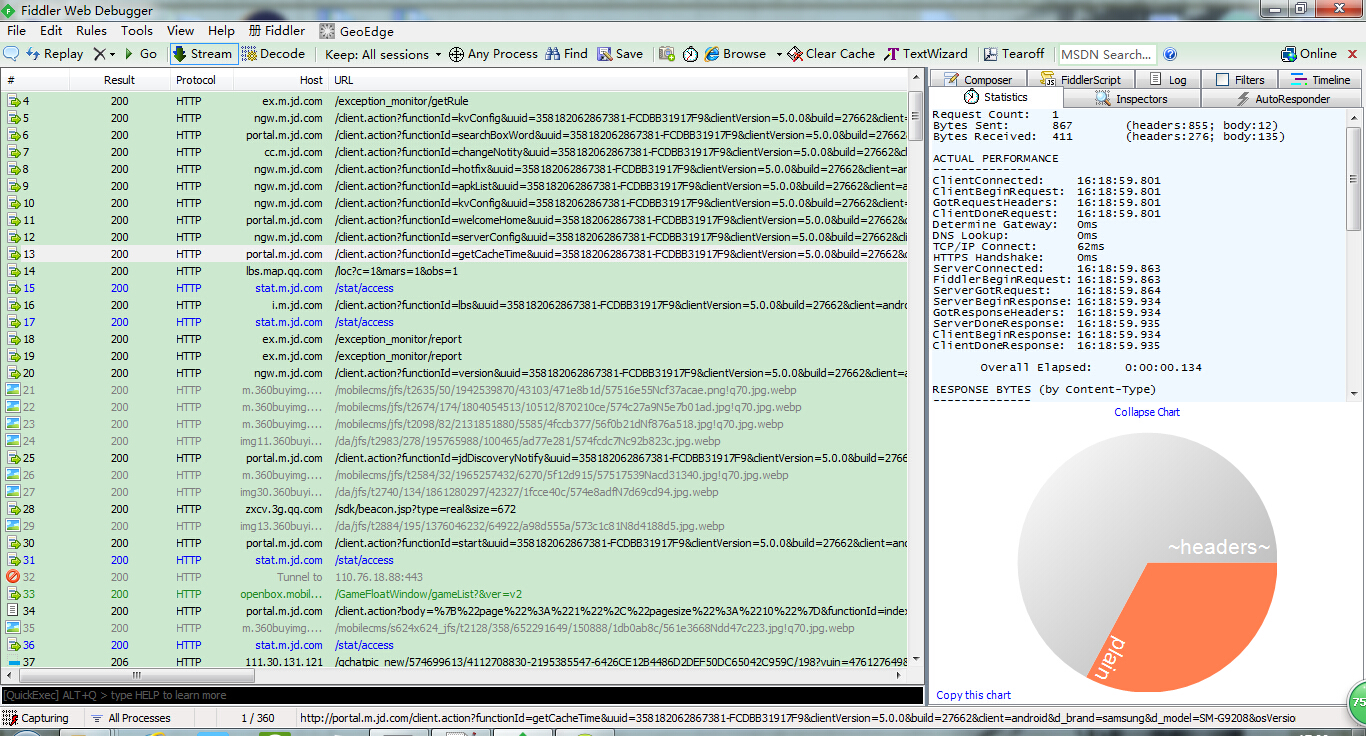The width and height of the screenshot is (1366, 736).
Task: Resume sessions with the Go button
Action: pos(140,54)
